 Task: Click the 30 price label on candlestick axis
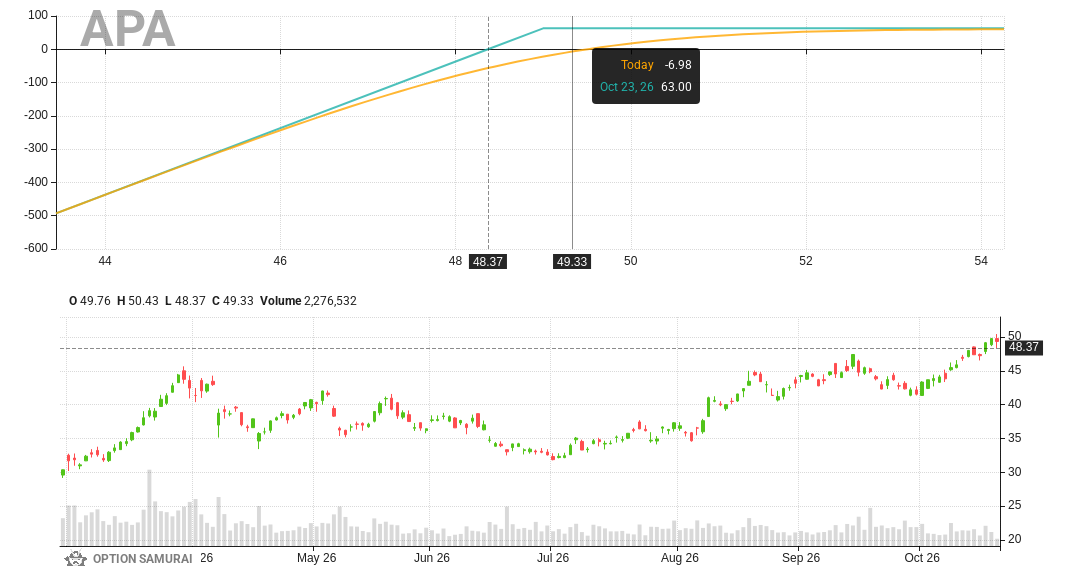point(1015,472)
